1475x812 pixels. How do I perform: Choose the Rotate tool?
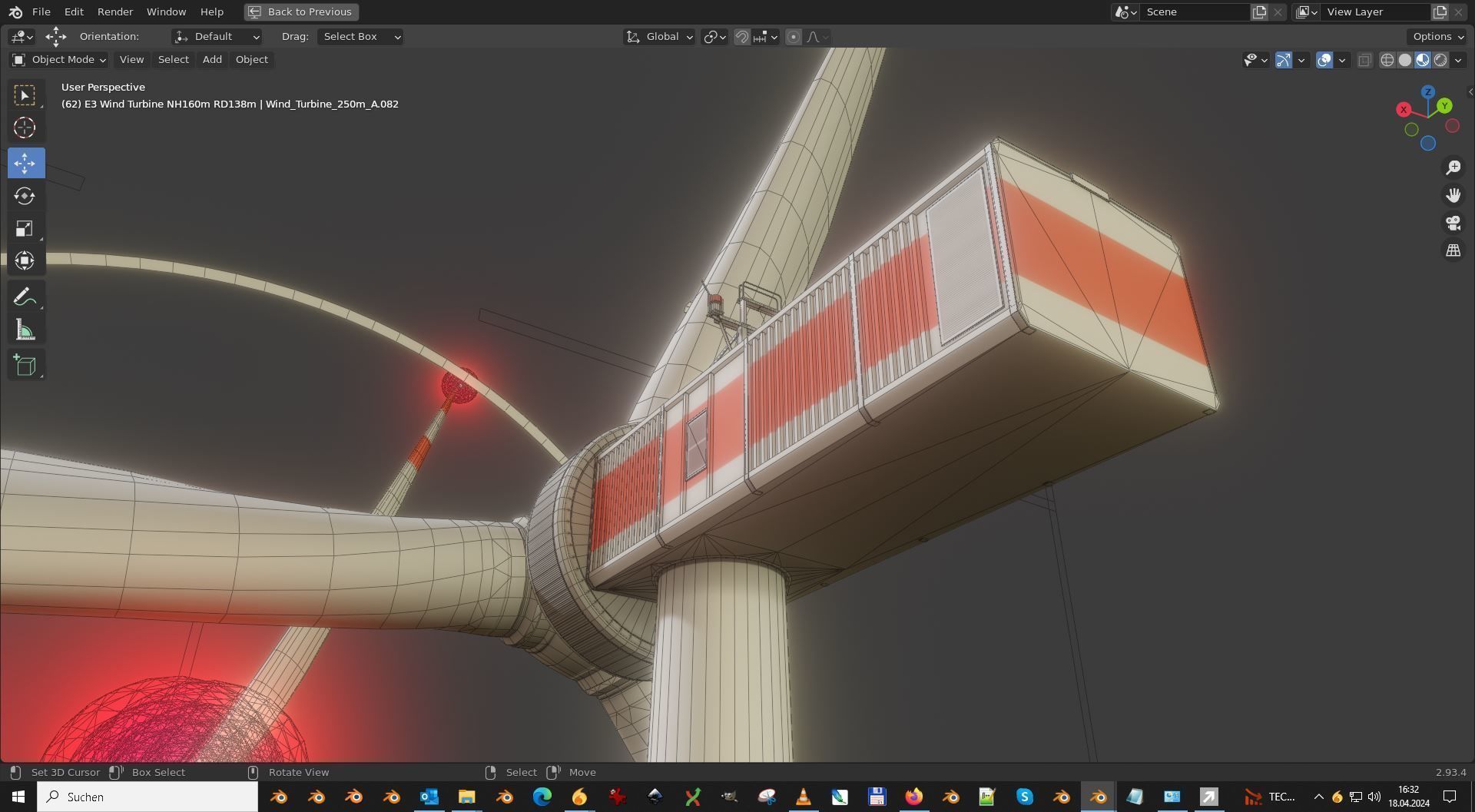coord(25,195)
